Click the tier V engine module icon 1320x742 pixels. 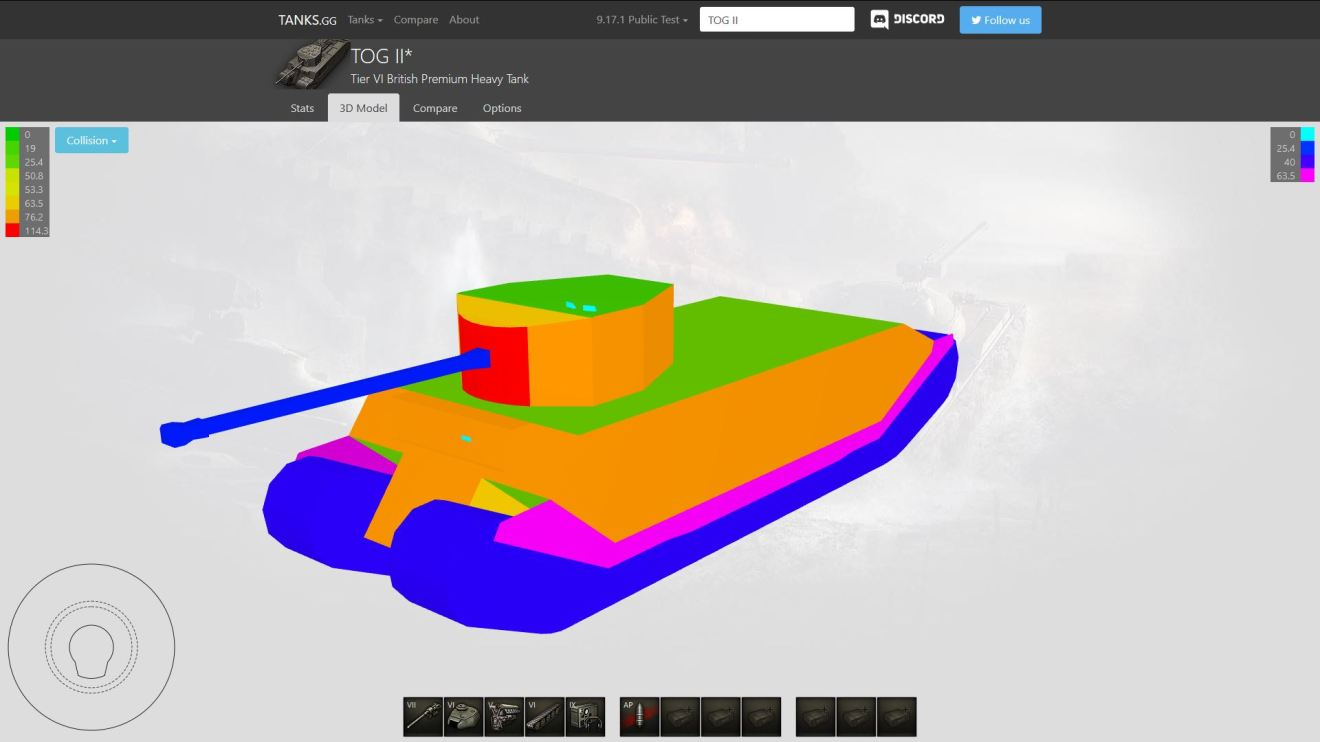(x=504, y=717)
